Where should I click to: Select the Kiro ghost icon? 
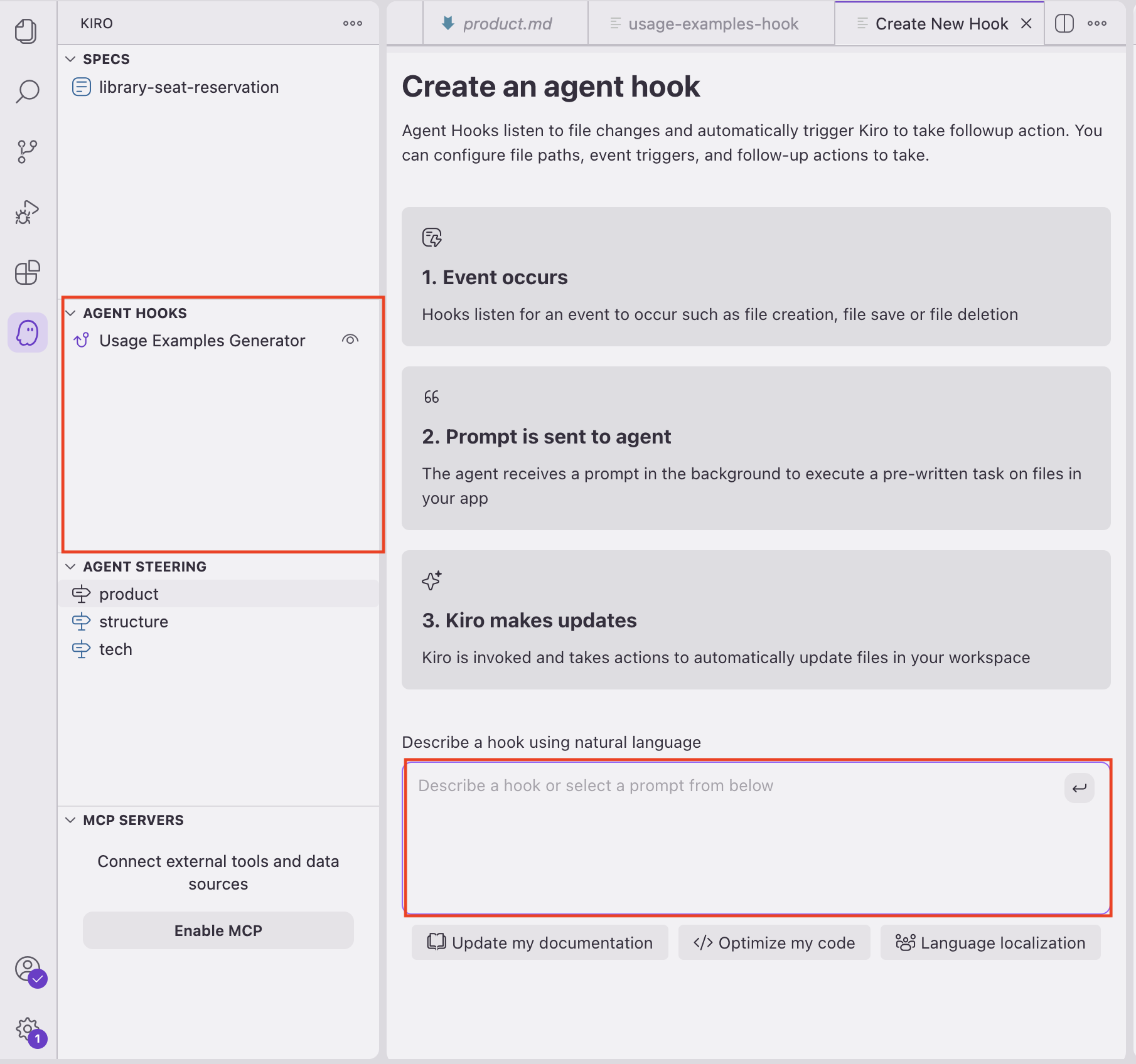click(x=28, y=332)
